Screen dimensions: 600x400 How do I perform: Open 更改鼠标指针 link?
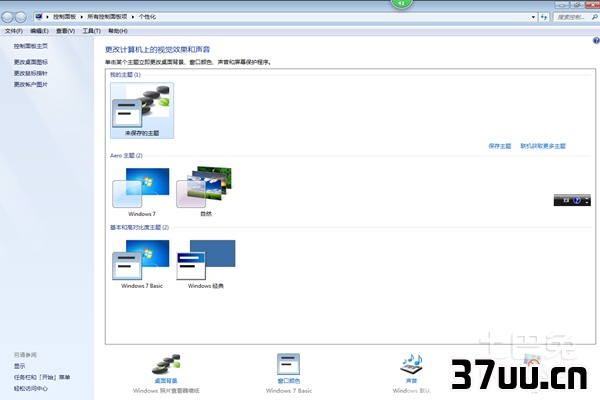[31, 73]
